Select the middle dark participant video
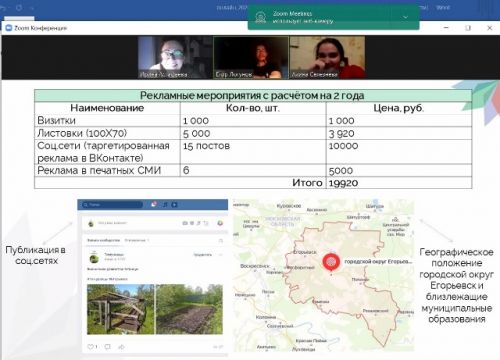Image resolution: width=500 pixels, height=360 pixels. (251, 57)
